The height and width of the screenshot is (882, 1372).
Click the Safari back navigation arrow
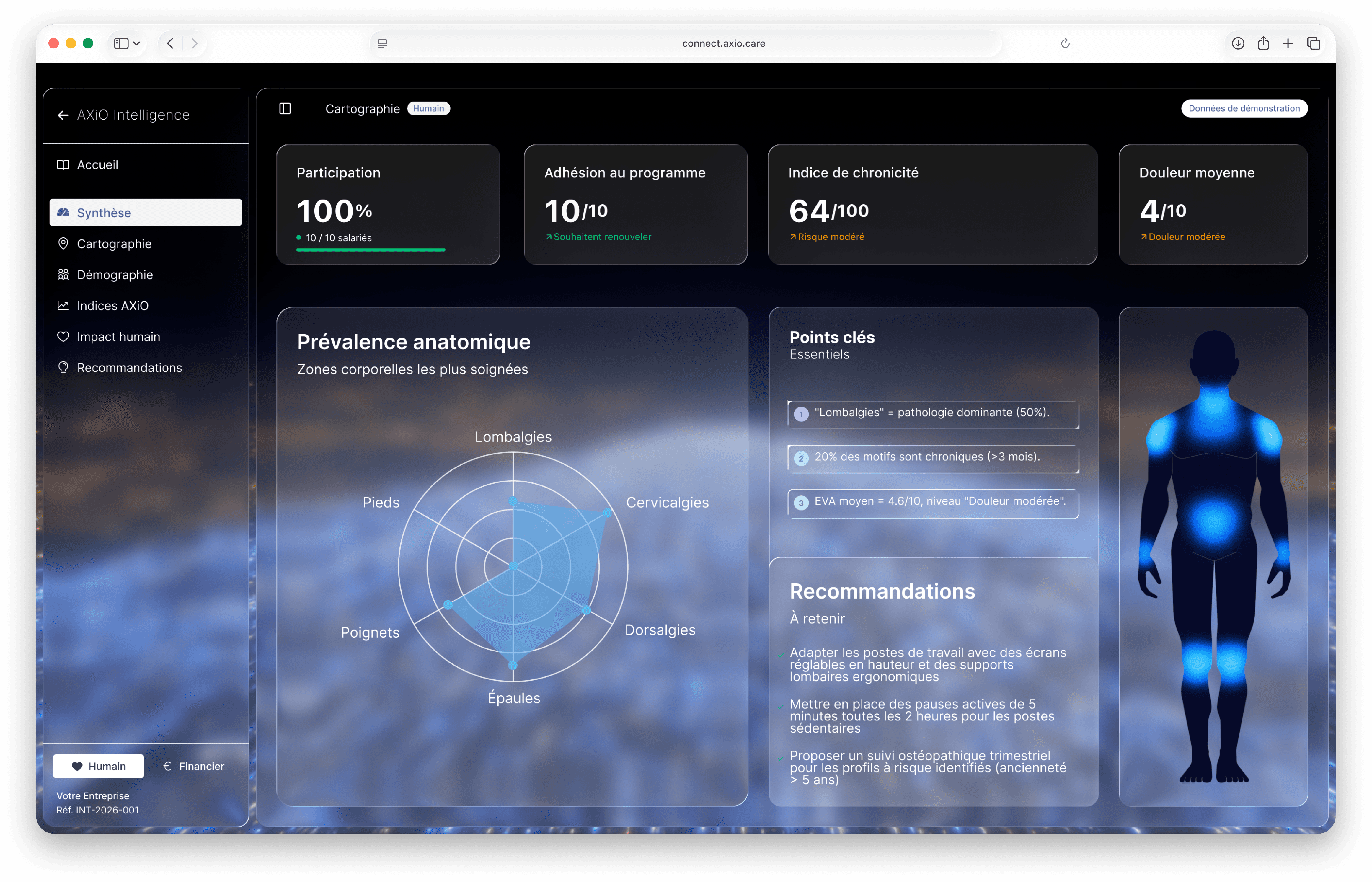tap(170, 43)
